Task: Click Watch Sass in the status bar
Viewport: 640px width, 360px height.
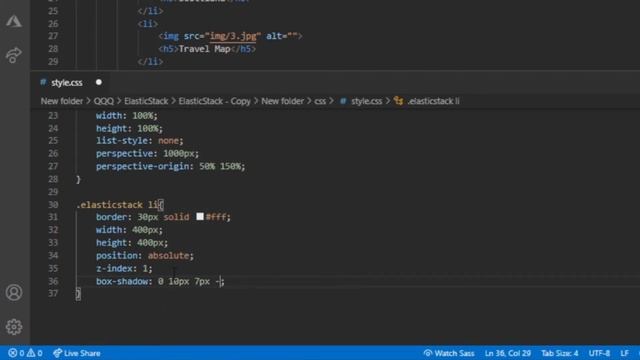Action: [449, 353]
